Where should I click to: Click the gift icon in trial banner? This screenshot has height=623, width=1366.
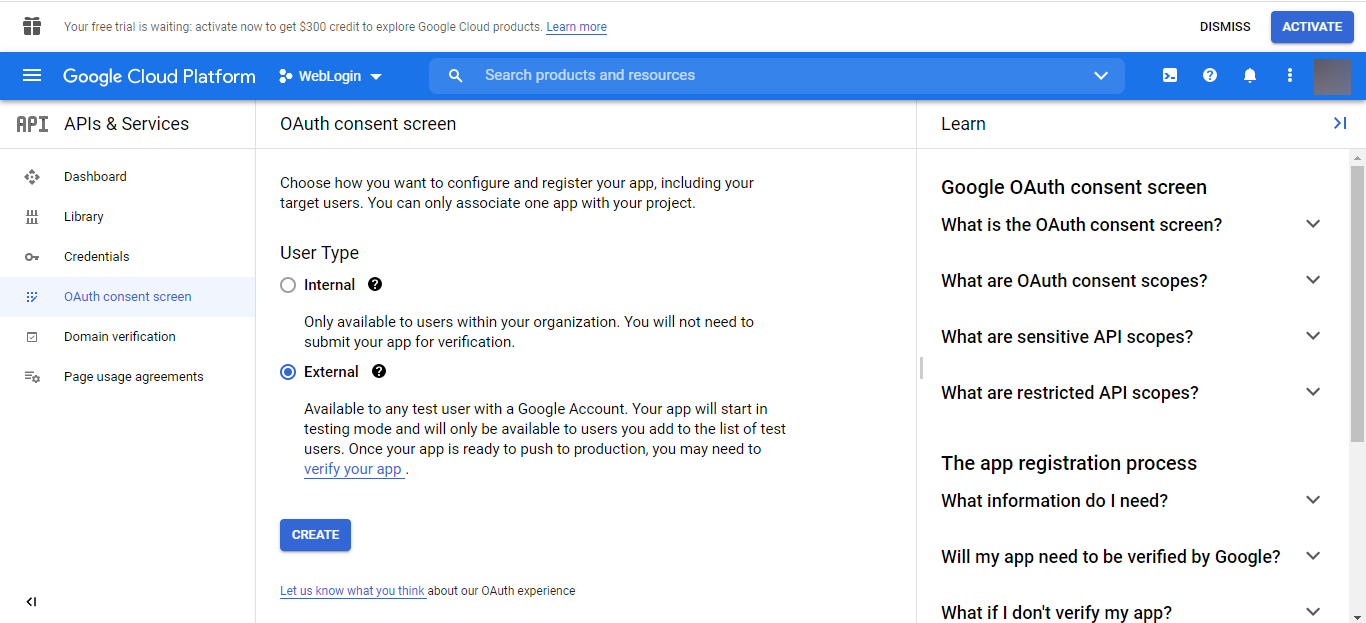(32, 26)
